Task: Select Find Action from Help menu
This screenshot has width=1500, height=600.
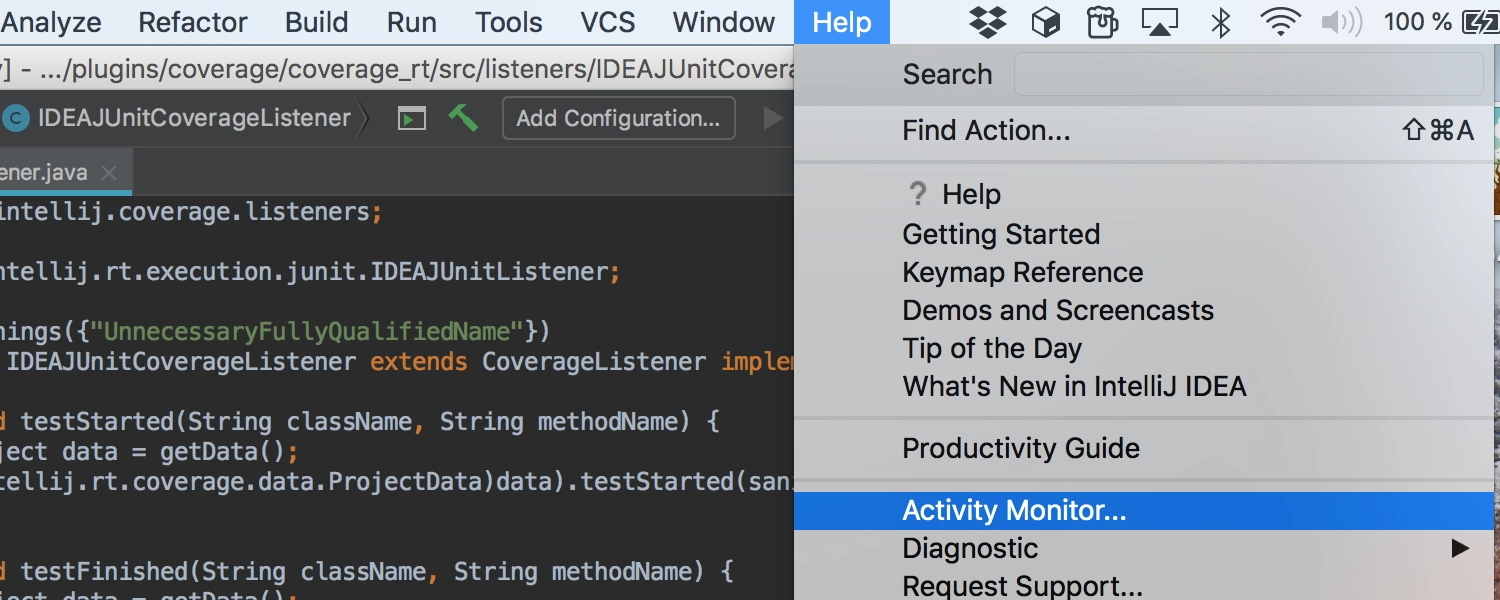Action: coord(1144,130)
